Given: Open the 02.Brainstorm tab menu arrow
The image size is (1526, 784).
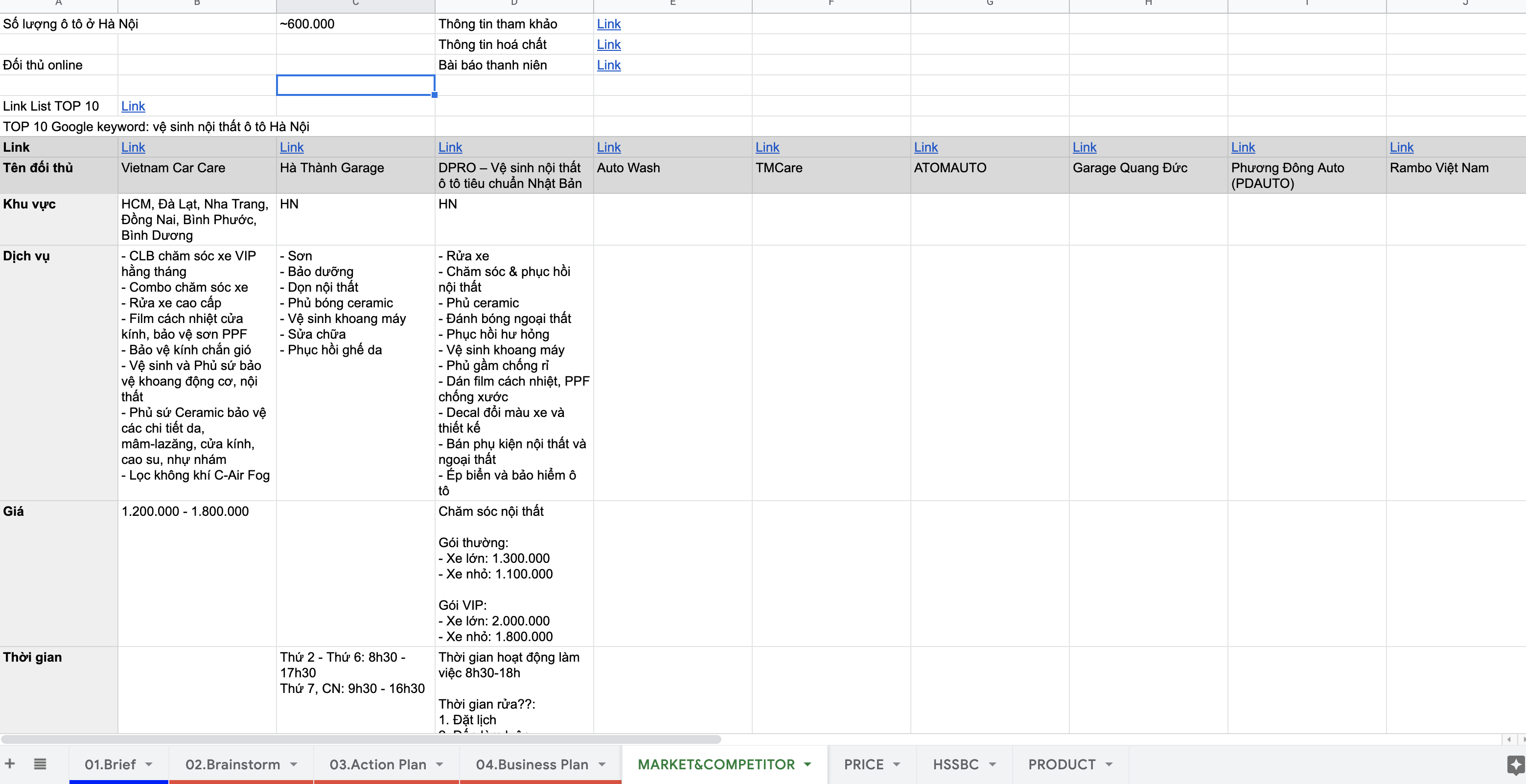Looking at the screenshot, I should pyautogui.click(x=294, y=764).
